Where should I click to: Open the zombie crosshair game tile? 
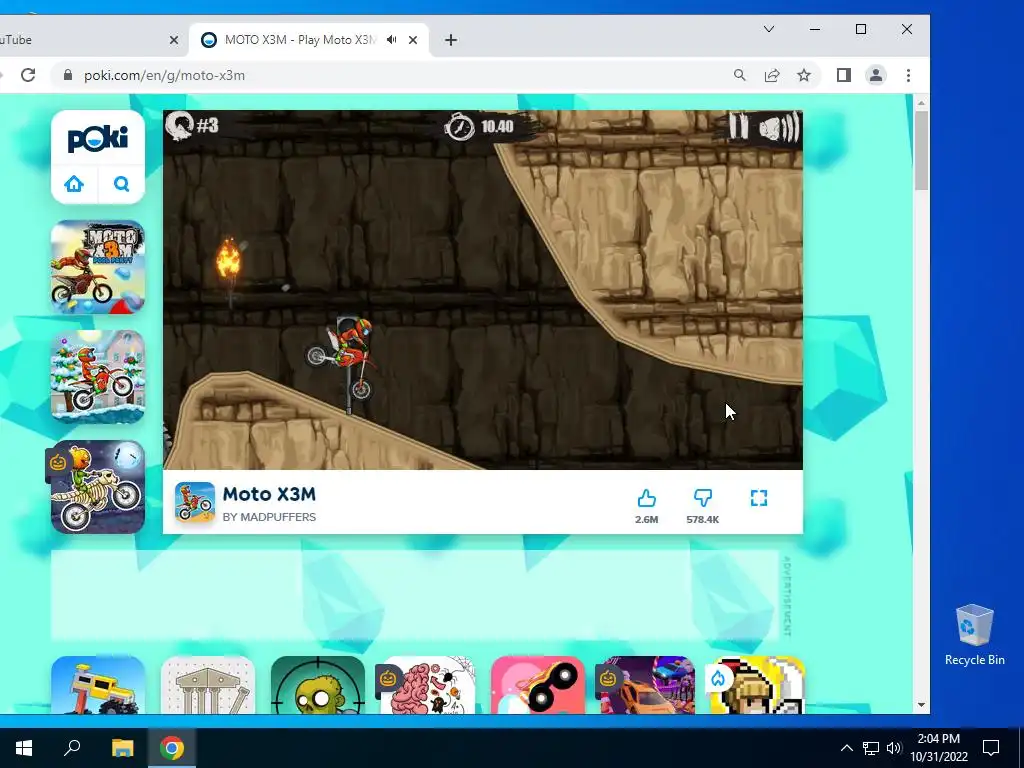[317, 685]
